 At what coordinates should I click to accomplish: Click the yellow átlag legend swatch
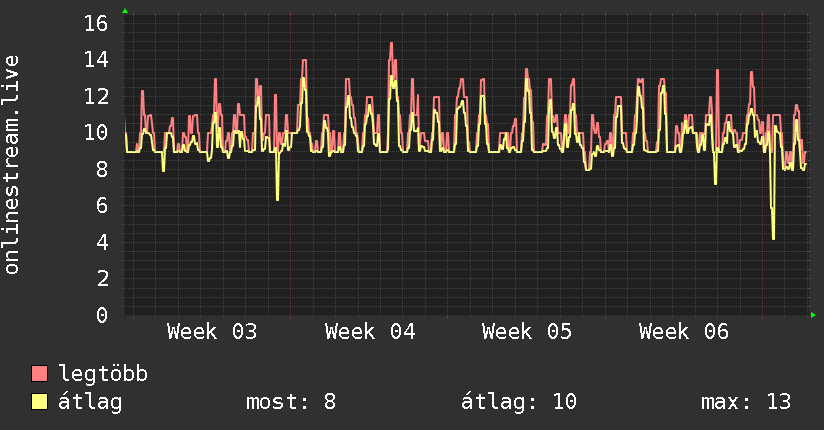[39, 402]
